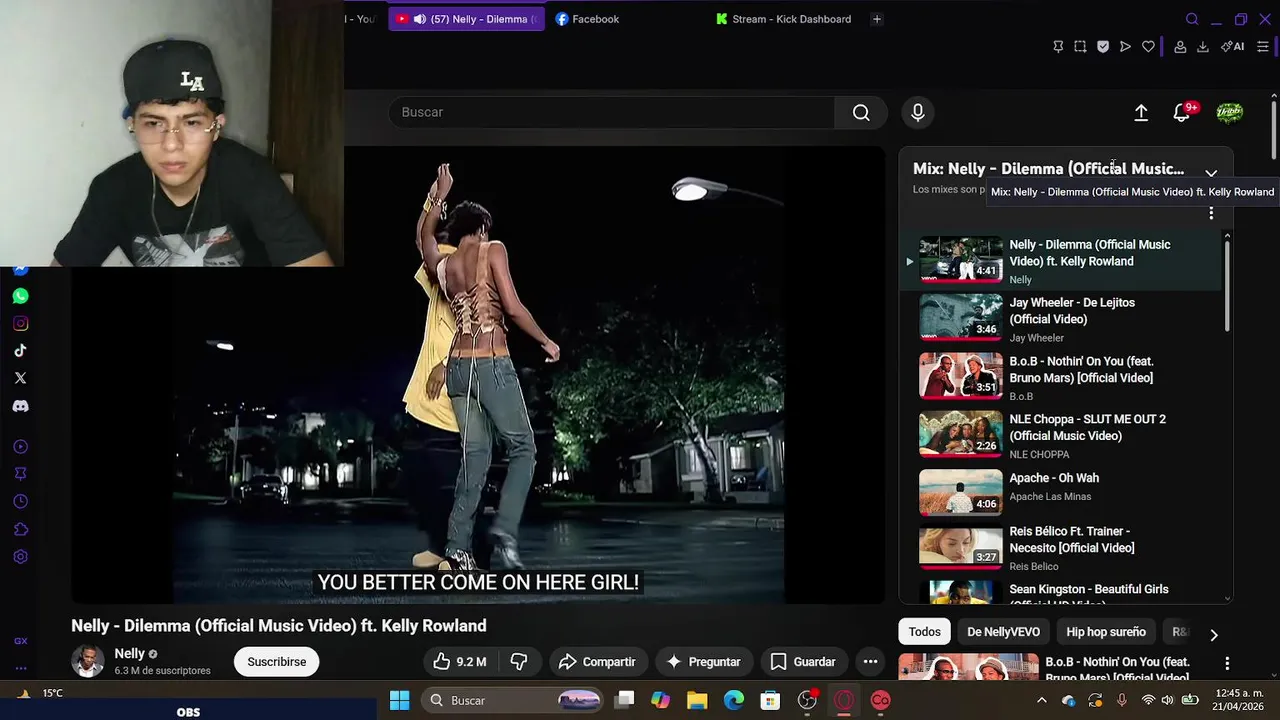Open TikTok in the Opera sidebar
Screen dimensions: 1280x720
(20, 351)
